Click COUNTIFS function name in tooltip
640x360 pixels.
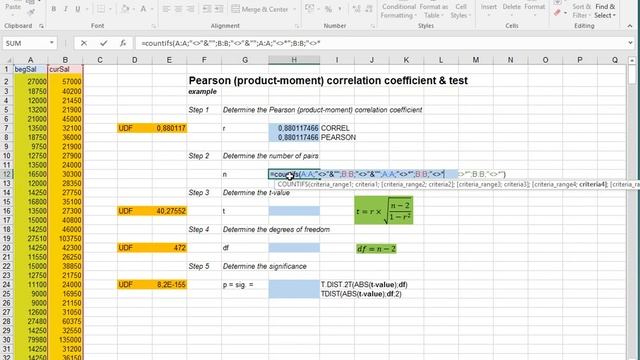coord(292,184)
